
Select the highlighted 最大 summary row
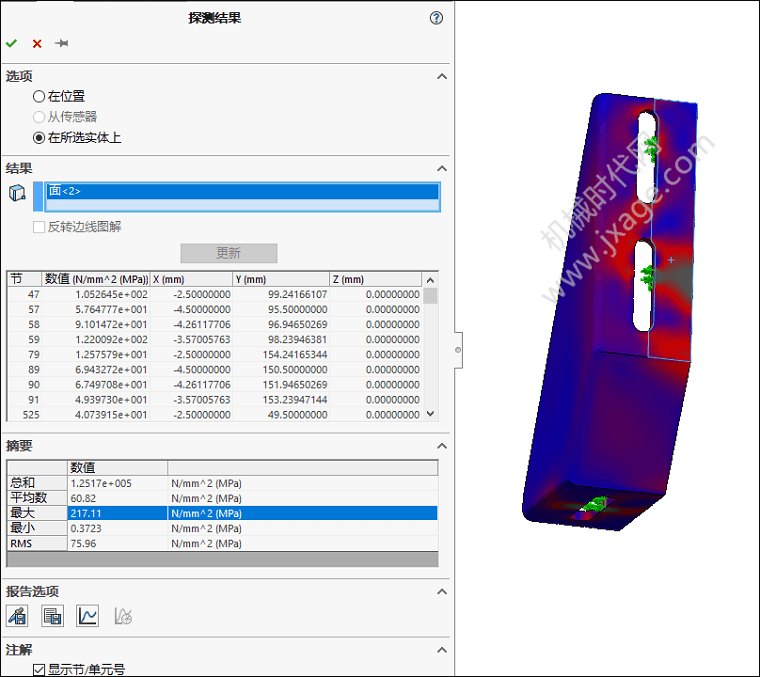222,513
